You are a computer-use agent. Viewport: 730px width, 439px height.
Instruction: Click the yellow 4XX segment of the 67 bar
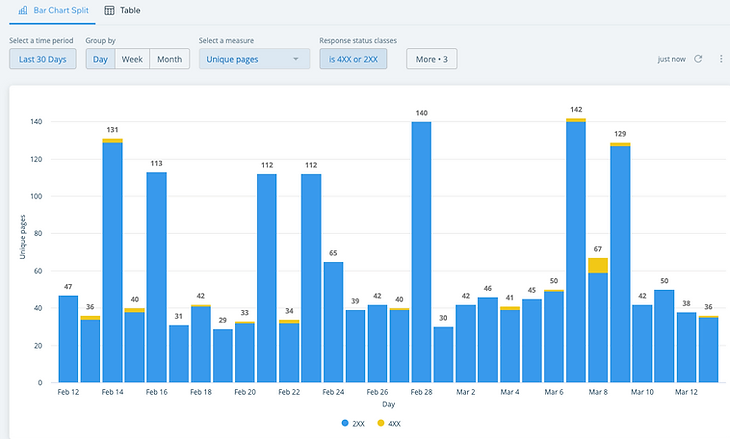coord(598,265)
